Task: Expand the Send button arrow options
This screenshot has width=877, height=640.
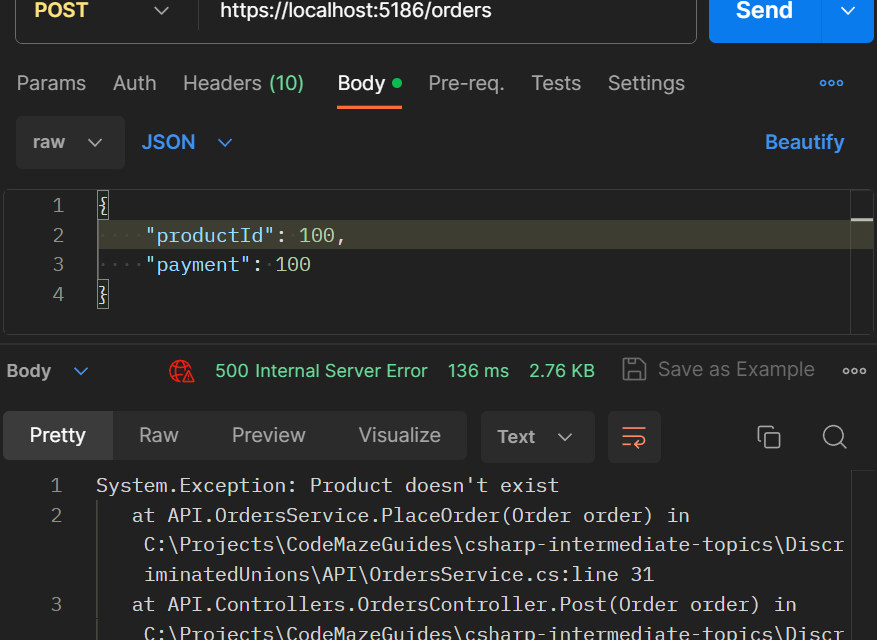Action: (x=848, y=12)
